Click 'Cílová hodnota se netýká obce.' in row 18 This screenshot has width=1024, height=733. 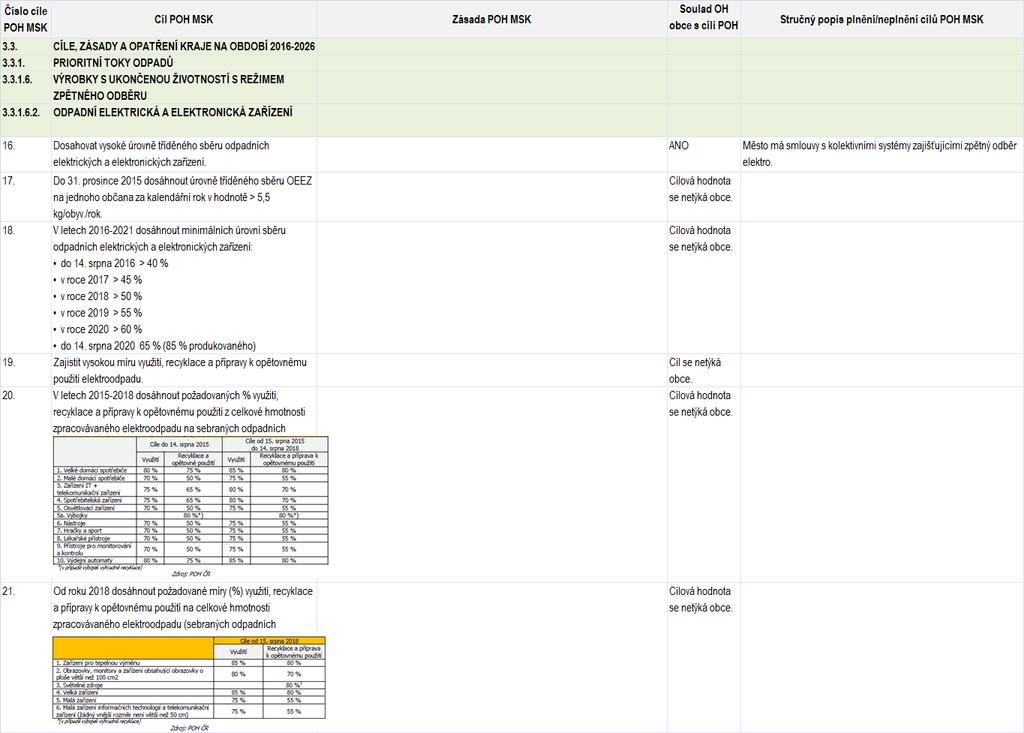(700, 238)
